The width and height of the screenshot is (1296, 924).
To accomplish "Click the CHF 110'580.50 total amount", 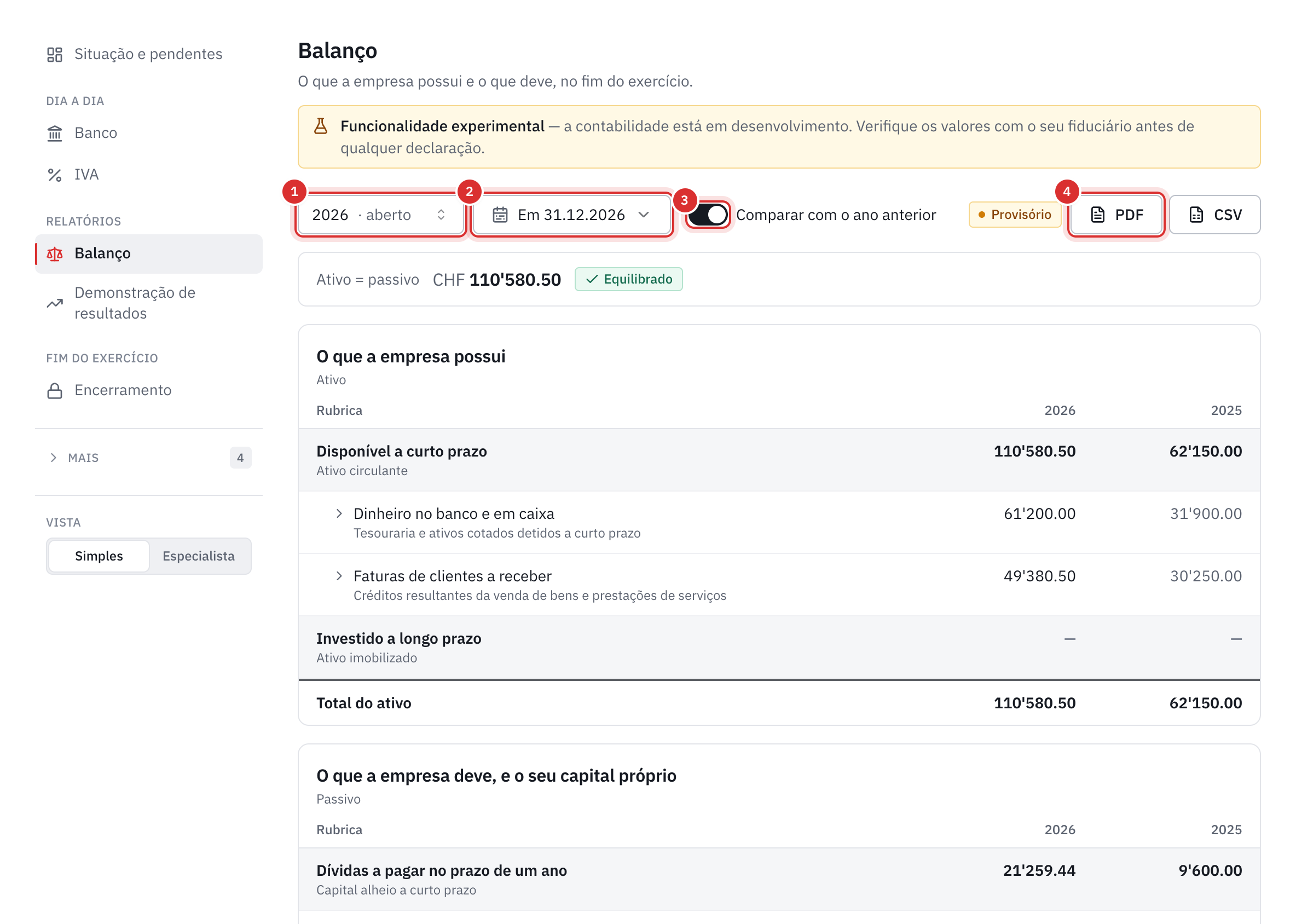I will [496, 280].
